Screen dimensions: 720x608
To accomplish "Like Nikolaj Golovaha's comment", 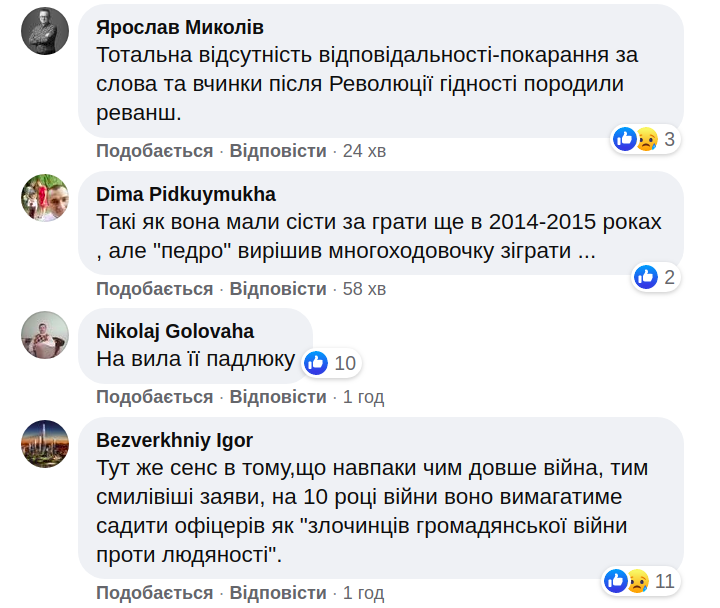I will click(x=154, y=397).
